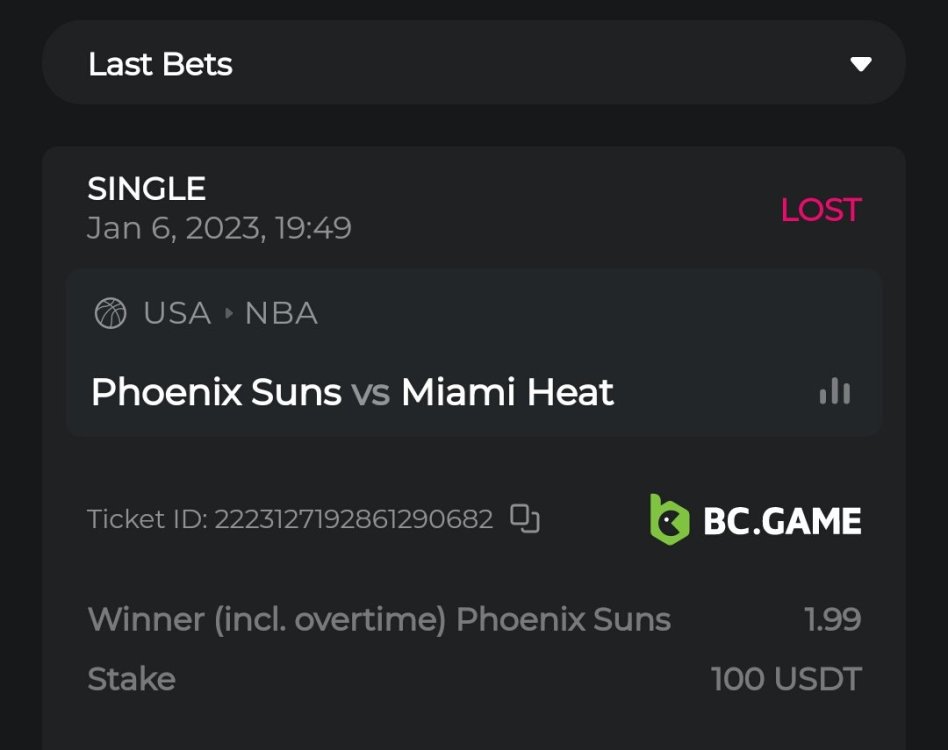This screenshot has width=948, height=750.
Task: Select the Ticket ID number text
Action: click(x=353, y=520)
